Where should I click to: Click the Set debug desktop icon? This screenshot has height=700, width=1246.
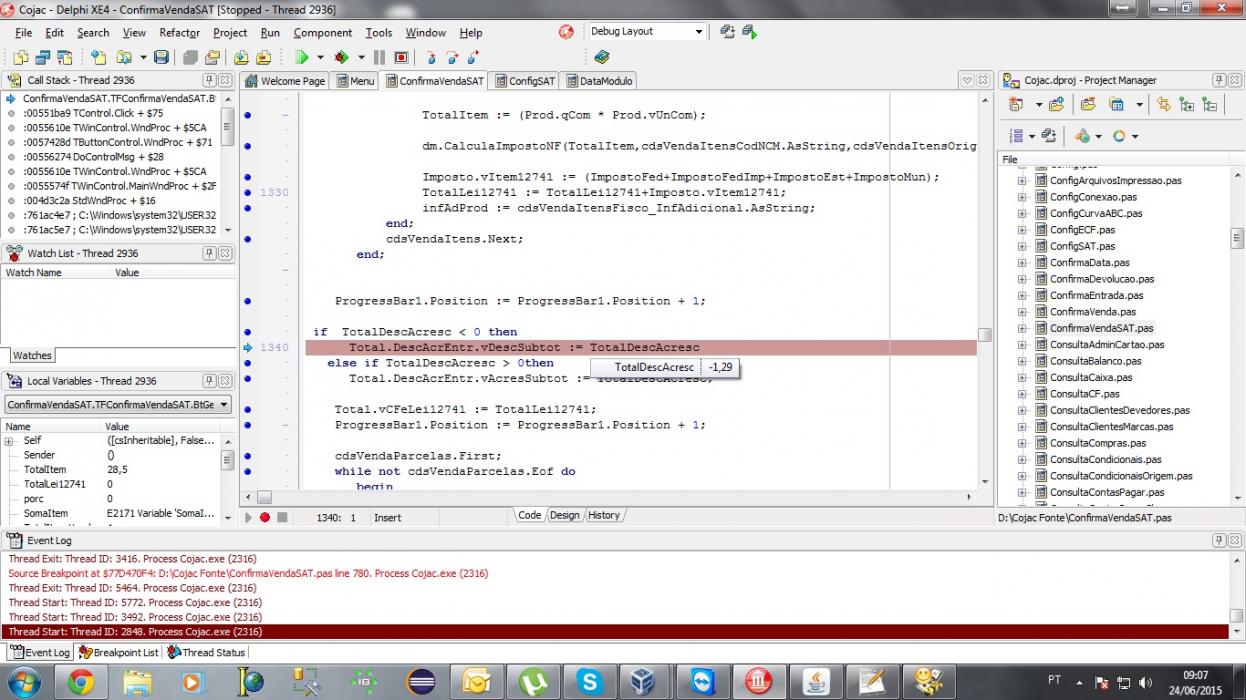pyautogui.click(x=749, y=32)
